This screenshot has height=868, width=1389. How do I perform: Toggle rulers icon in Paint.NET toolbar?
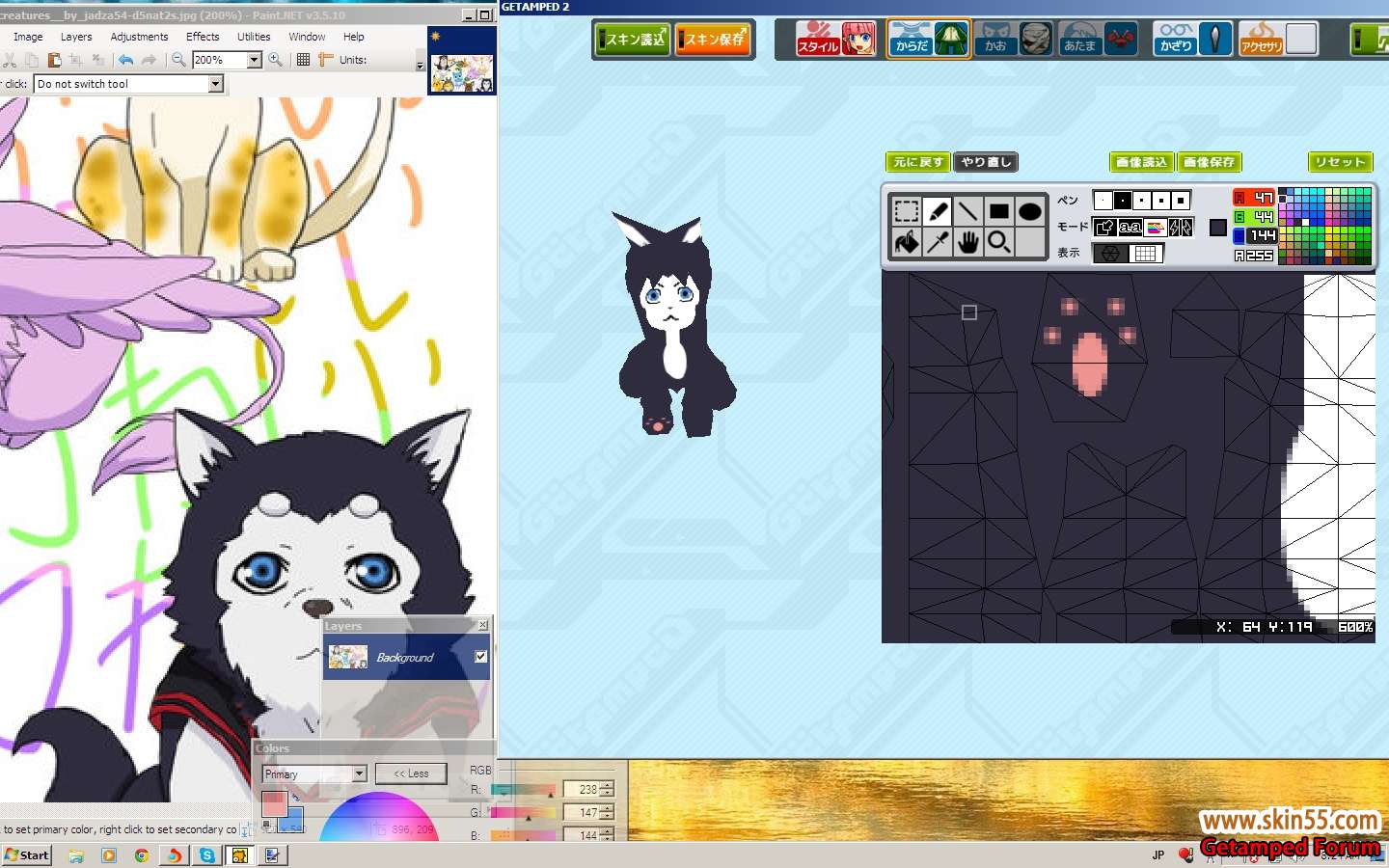(326, 60)
